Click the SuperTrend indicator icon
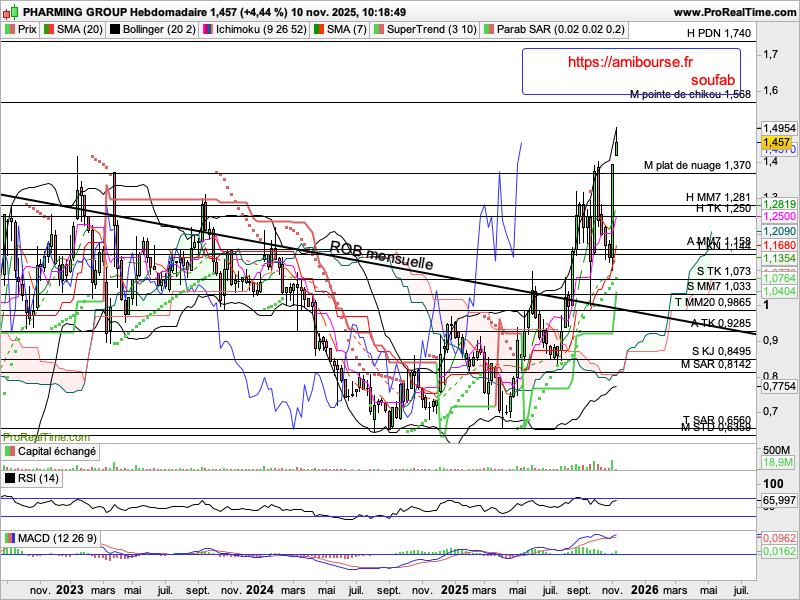Viewport: 800px width, 600px height. pyautogui.click(x=377, y=30)
